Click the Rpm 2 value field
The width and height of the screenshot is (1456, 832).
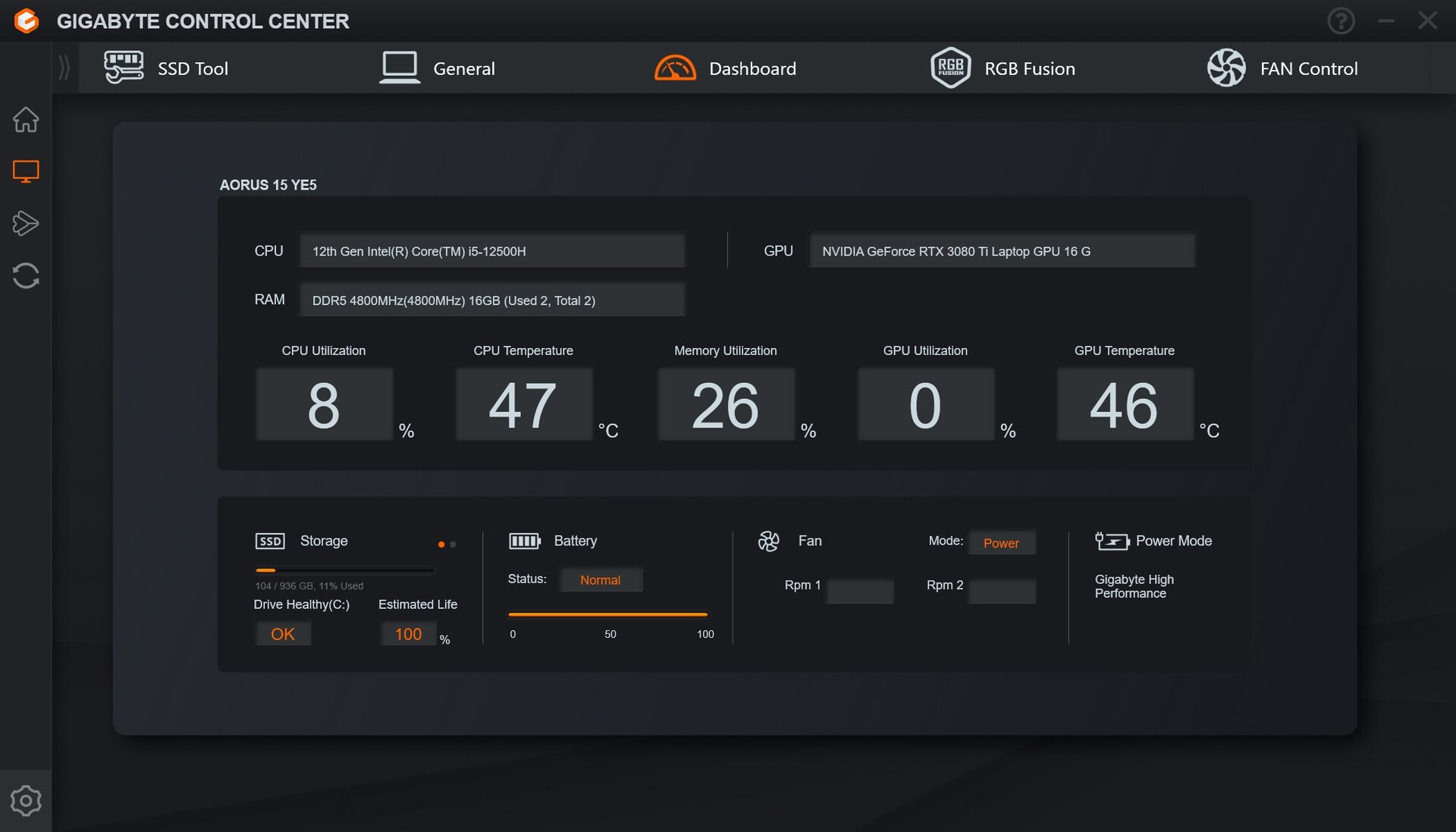pyautogui.click(x=1002, y=591)
